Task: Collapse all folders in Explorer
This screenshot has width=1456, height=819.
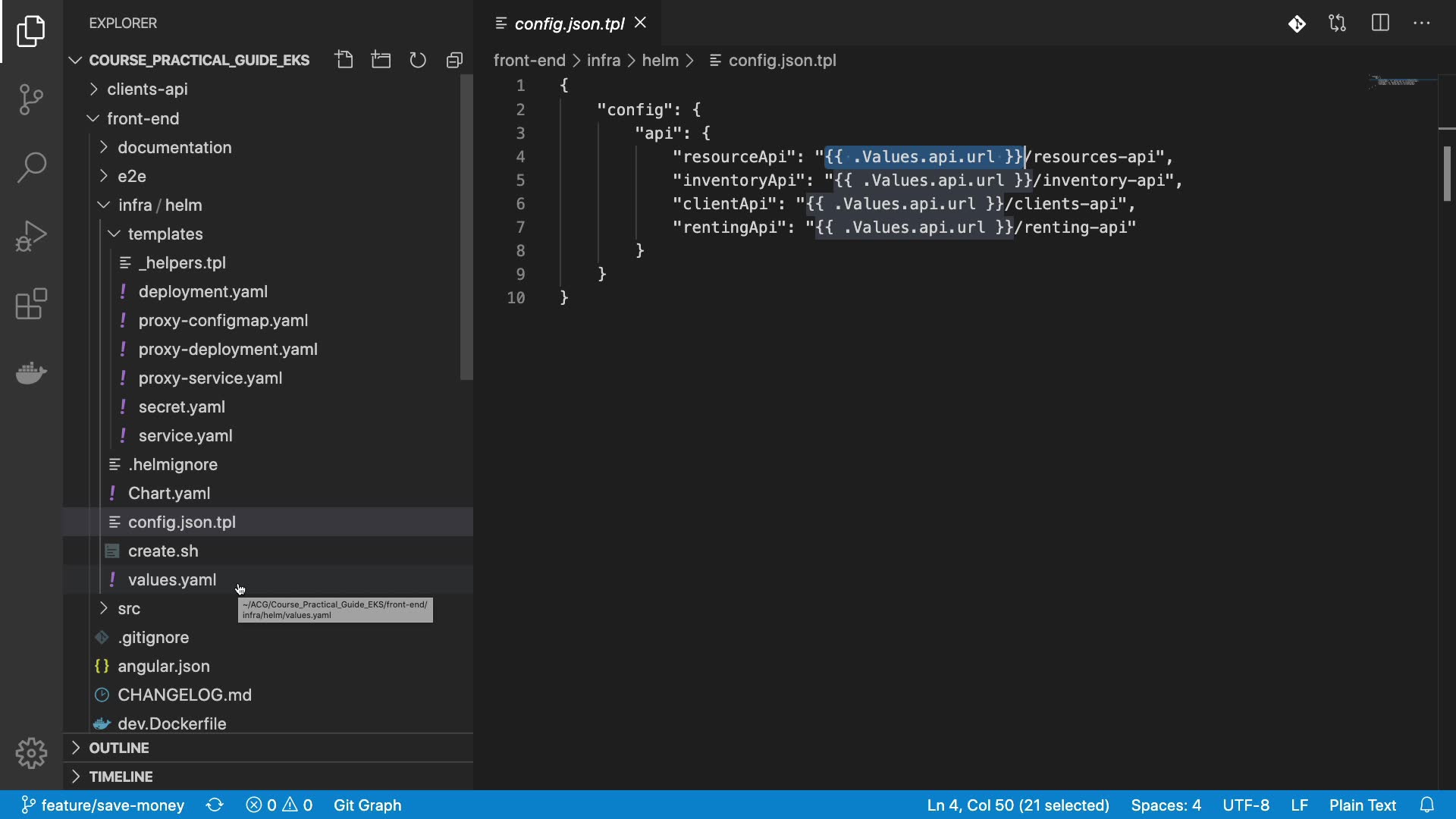Action: [454, 60]
